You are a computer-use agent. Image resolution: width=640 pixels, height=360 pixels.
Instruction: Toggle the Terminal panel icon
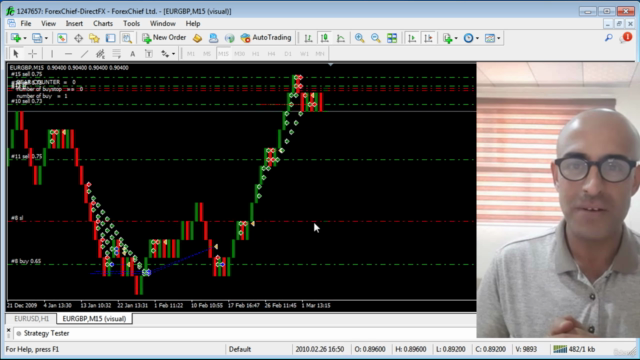point(111,38)
